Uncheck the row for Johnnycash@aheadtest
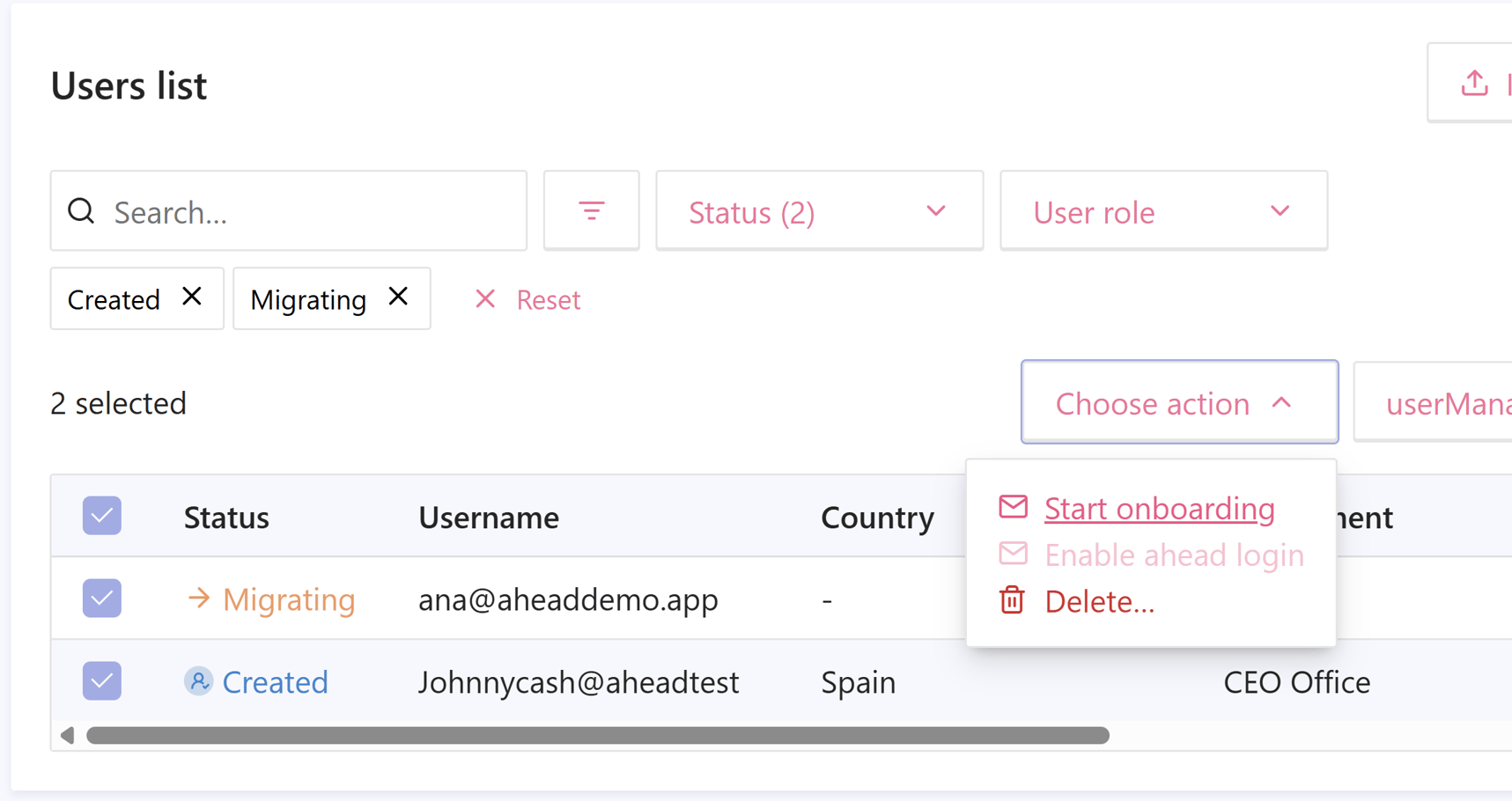Screen dimensions: 1512x801 click(101, 680)
